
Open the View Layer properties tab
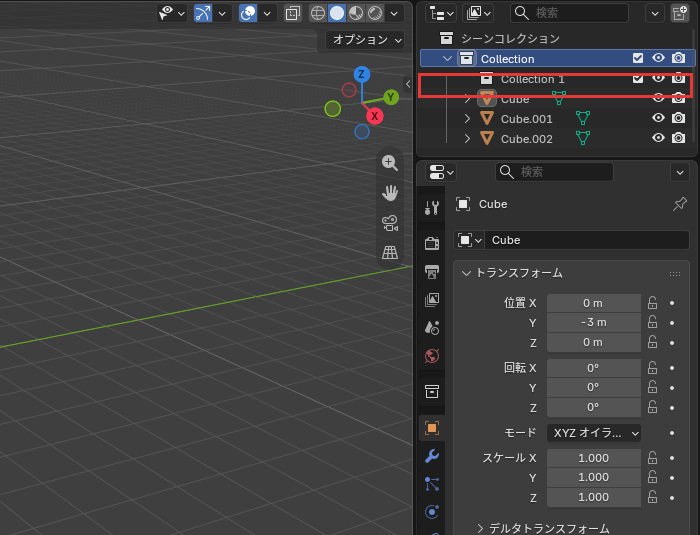click(x=432, y=300)
